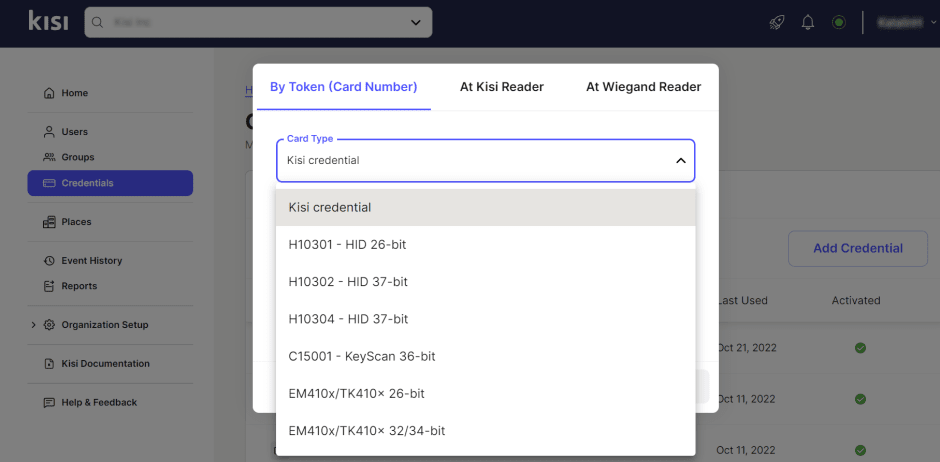Sort by Last Used column
940x462 pixels.
(x=742, y=300)
